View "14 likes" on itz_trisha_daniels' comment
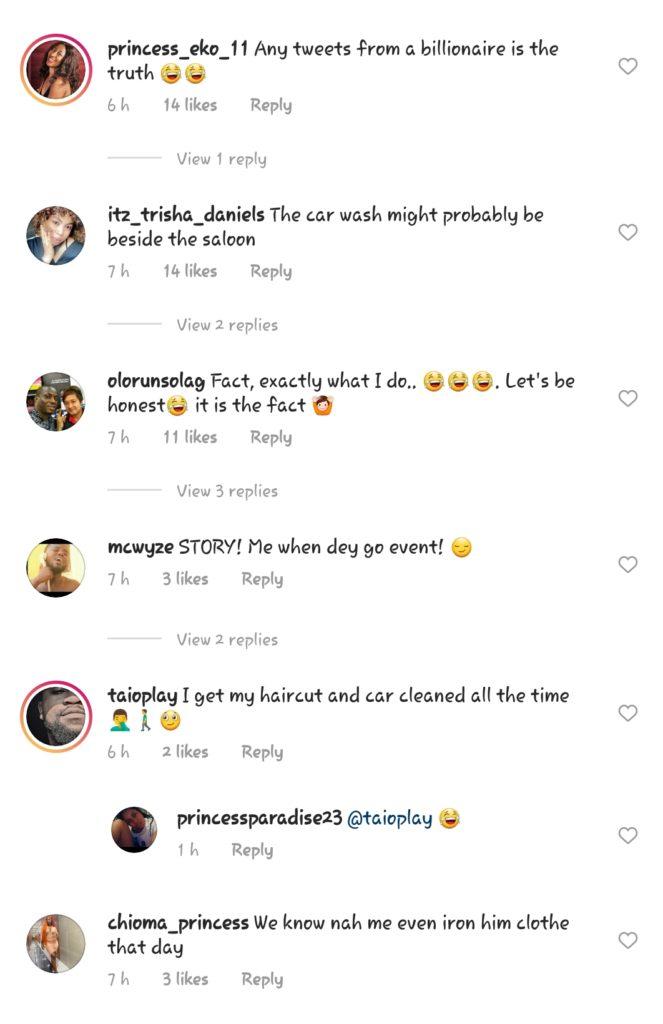663x1024 pixels. [x=190, y=271]
